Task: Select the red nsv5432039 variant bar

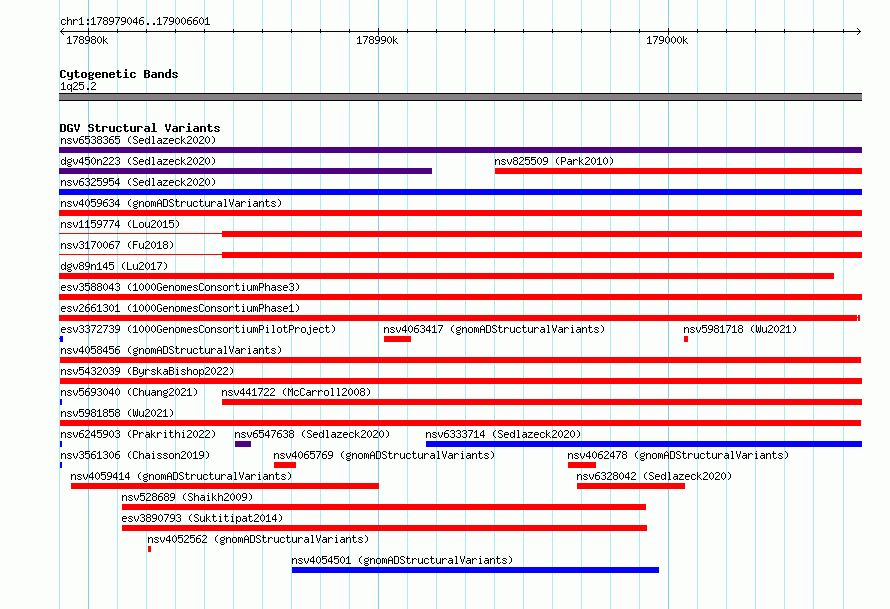Action: 460,381
